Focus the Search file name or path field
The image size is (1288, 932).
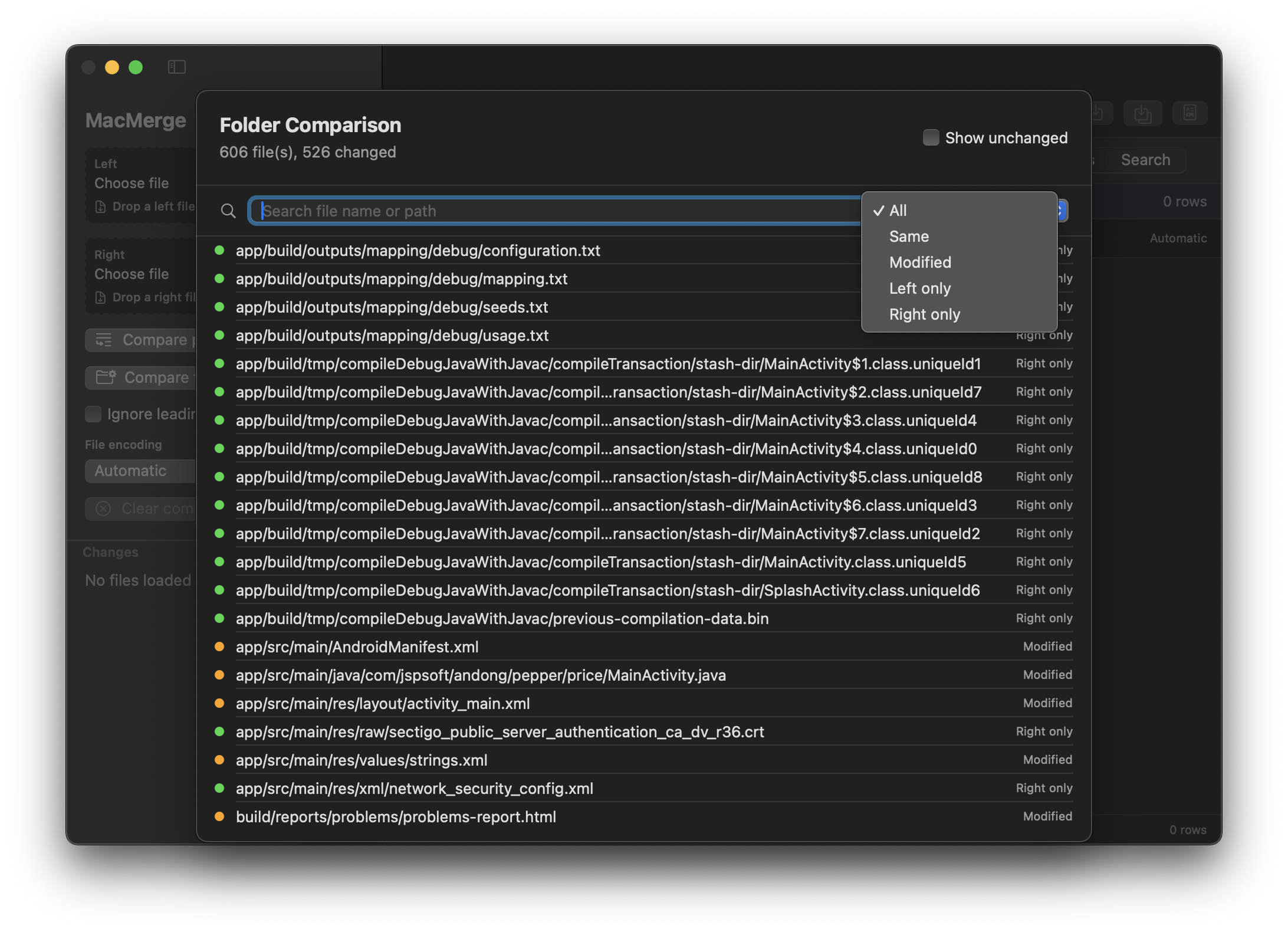[554, 211]
